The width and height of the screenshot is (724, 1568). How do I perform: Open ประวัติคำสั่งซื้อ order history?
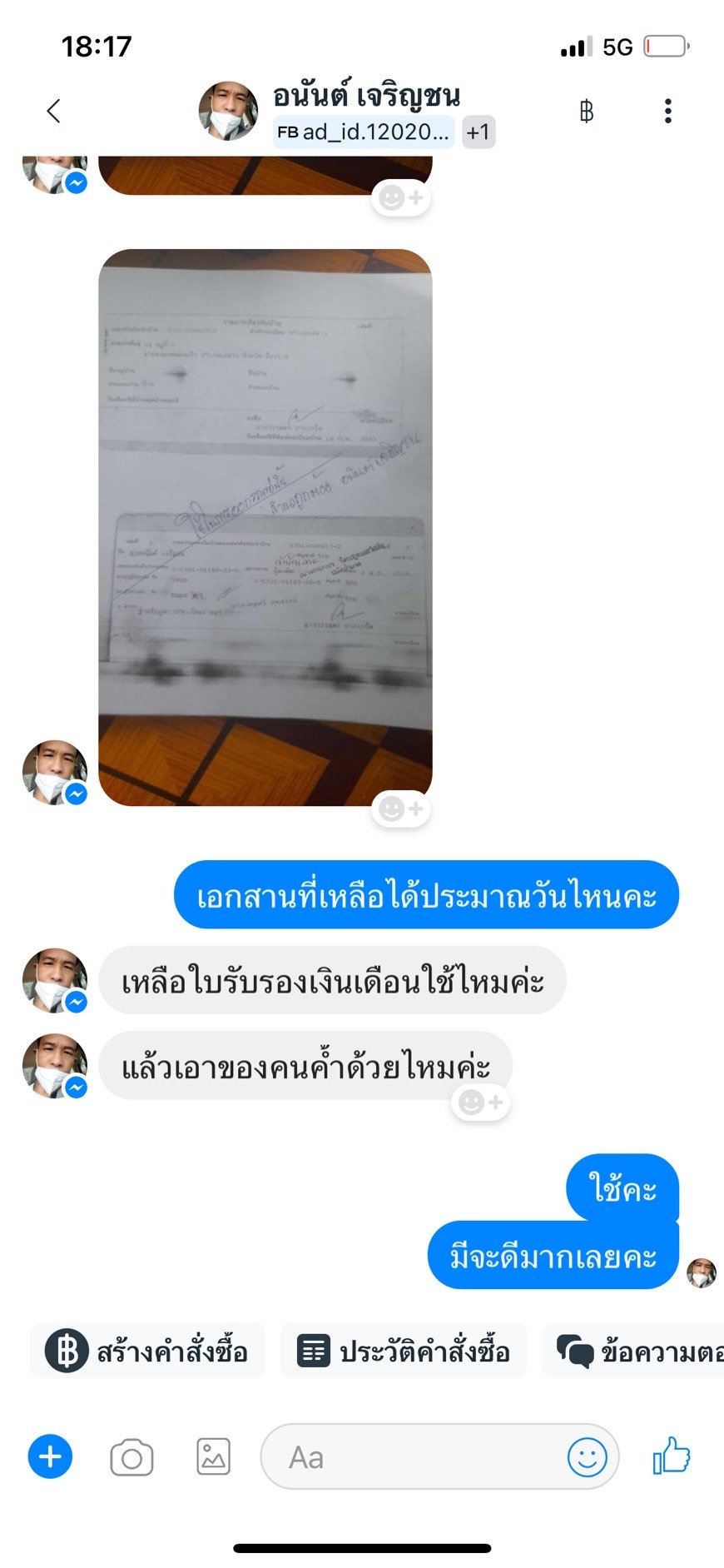click(404, 1351)
